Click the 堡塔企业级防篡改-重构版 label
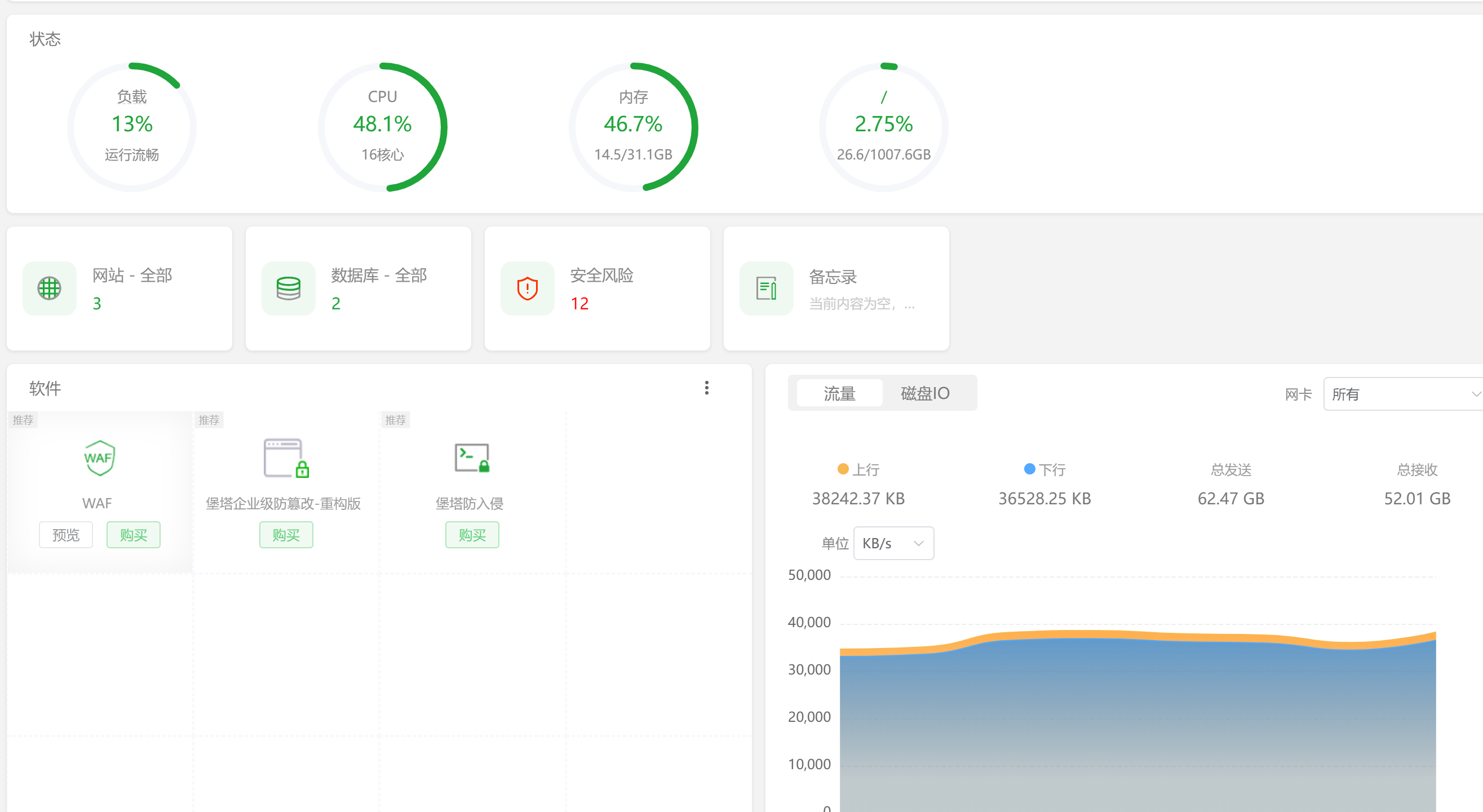 (284, 504)
